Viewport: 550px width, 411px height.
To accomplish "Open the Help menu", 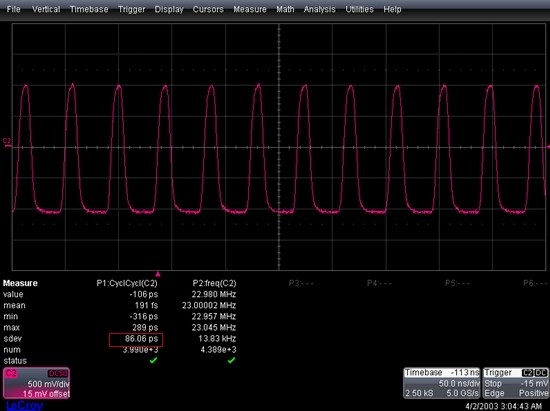I will tap(392, 9).
